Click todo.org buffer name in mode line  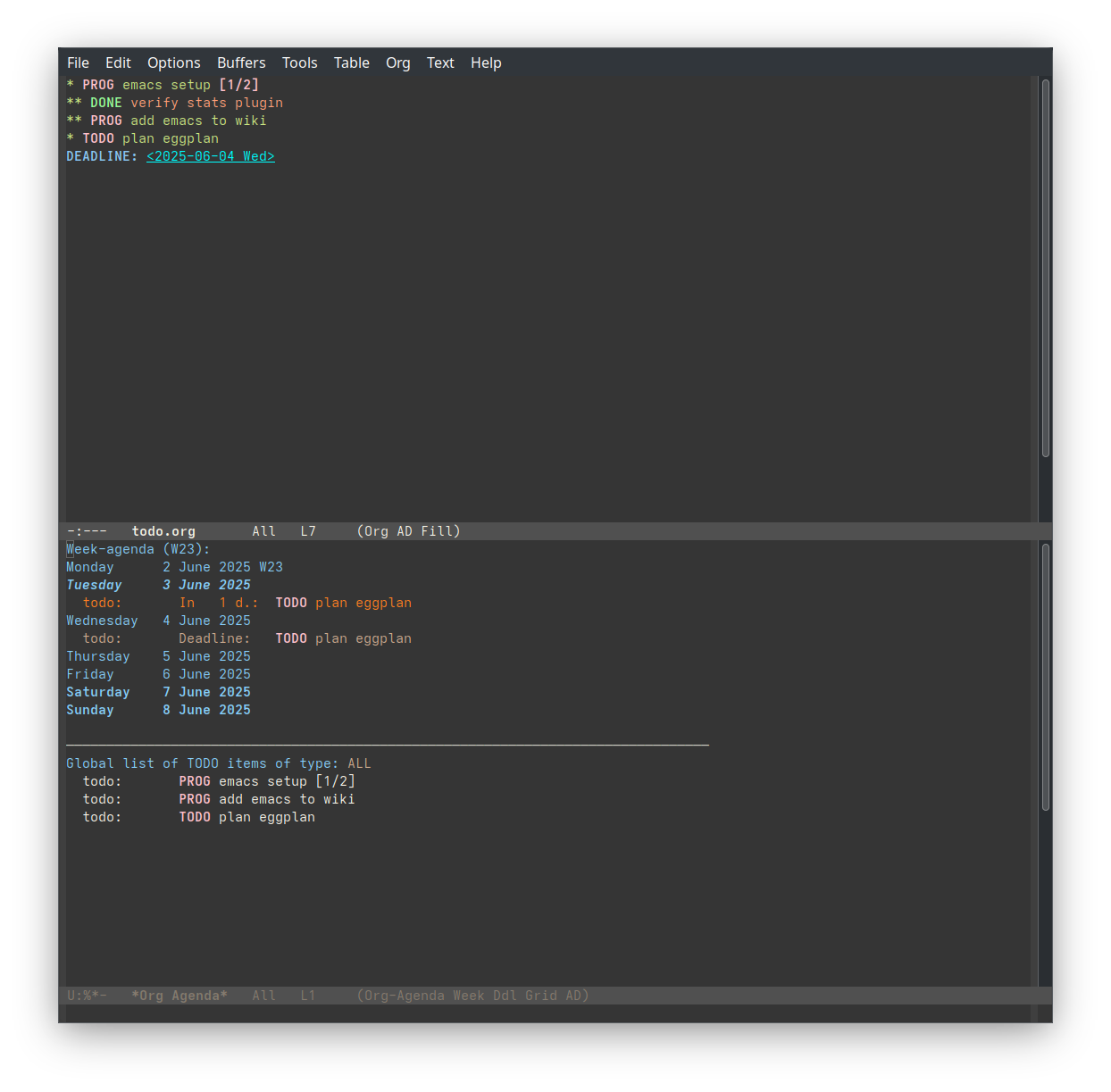tap(163, 531)
